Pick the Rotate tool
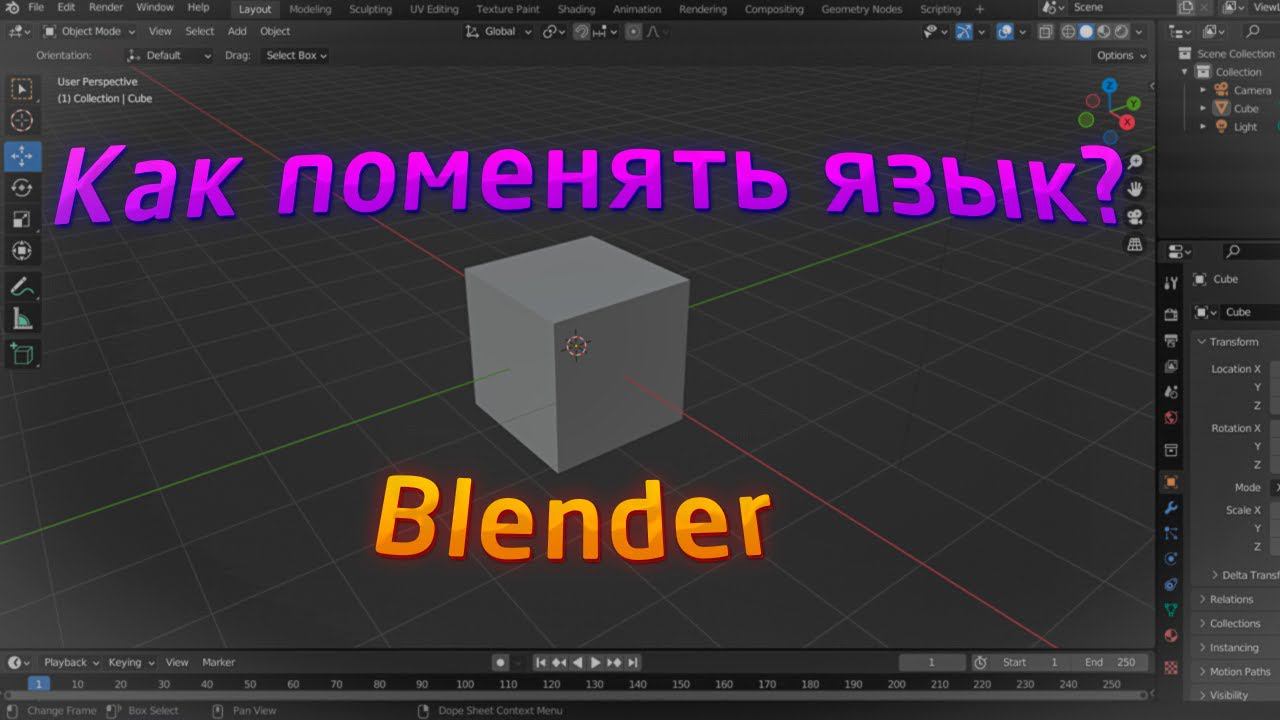Screen dimensions: 1280x720 pos(21,187)
